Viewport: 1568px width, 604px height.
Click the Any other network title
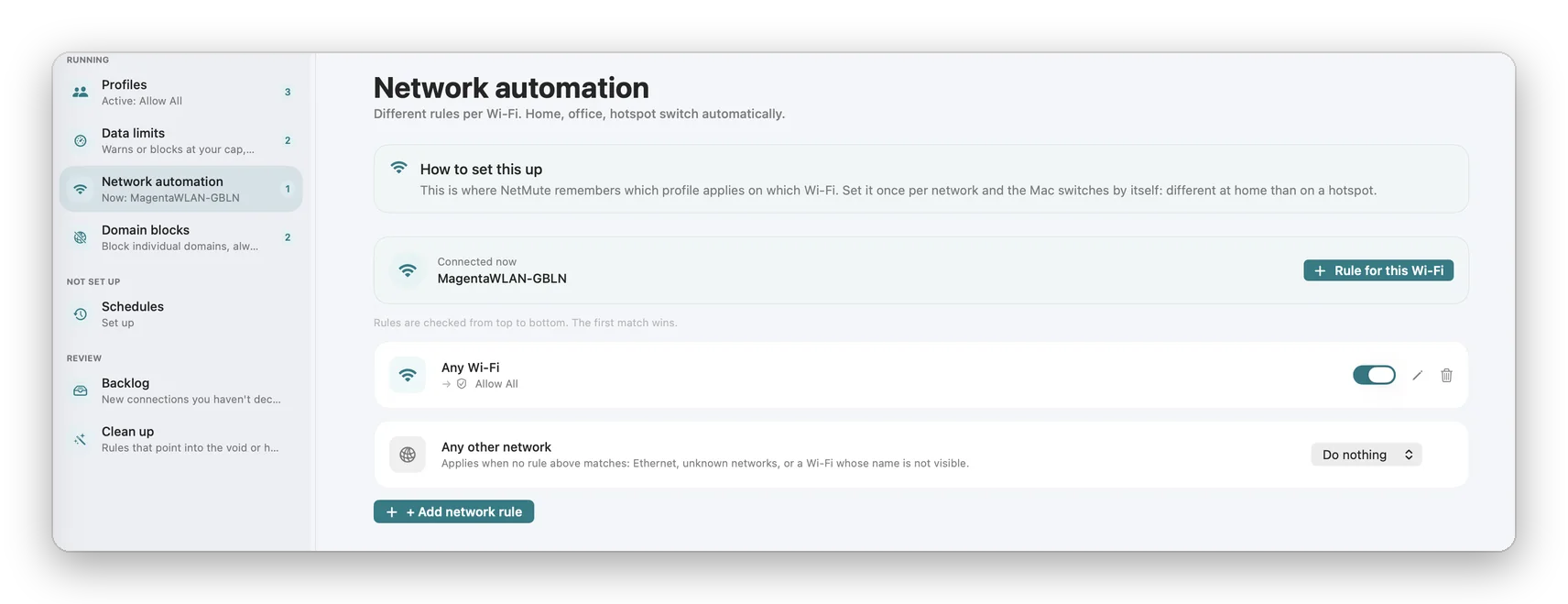pos(496,447)
